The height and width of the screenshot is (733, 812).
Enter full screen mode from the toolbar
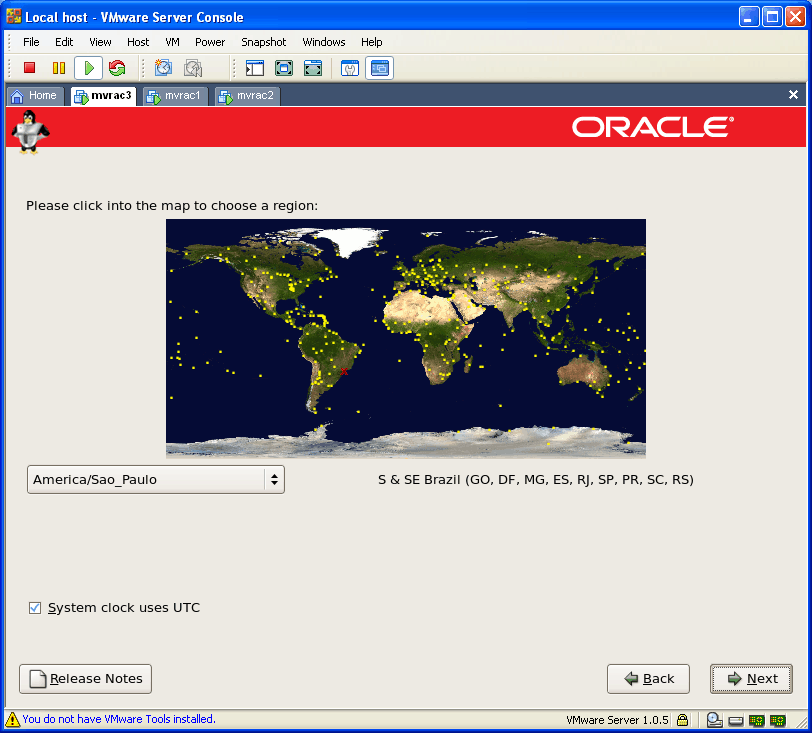[x=284, y=68]
